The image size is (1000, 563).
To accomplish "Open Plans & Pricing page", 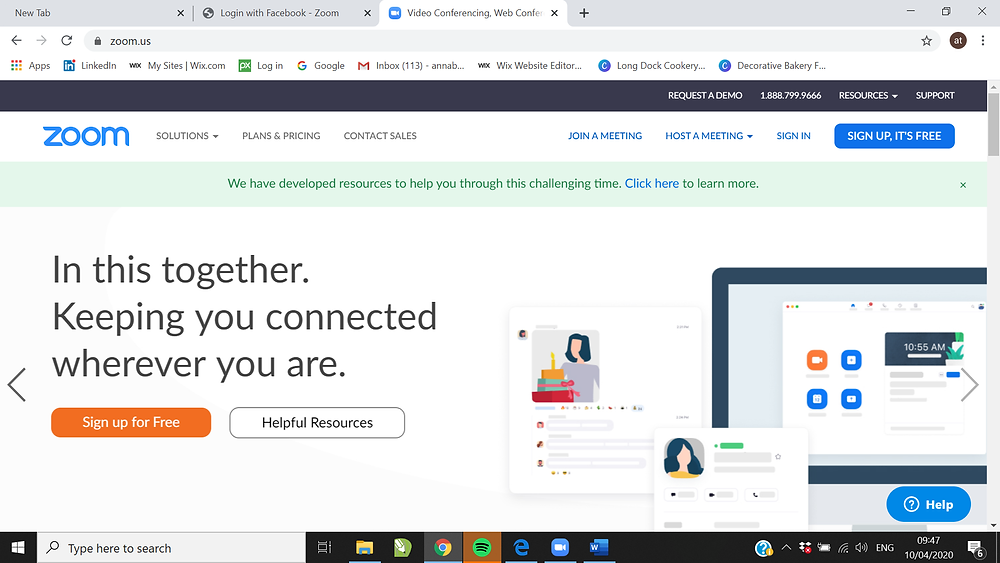I will [x=281, y=136].
